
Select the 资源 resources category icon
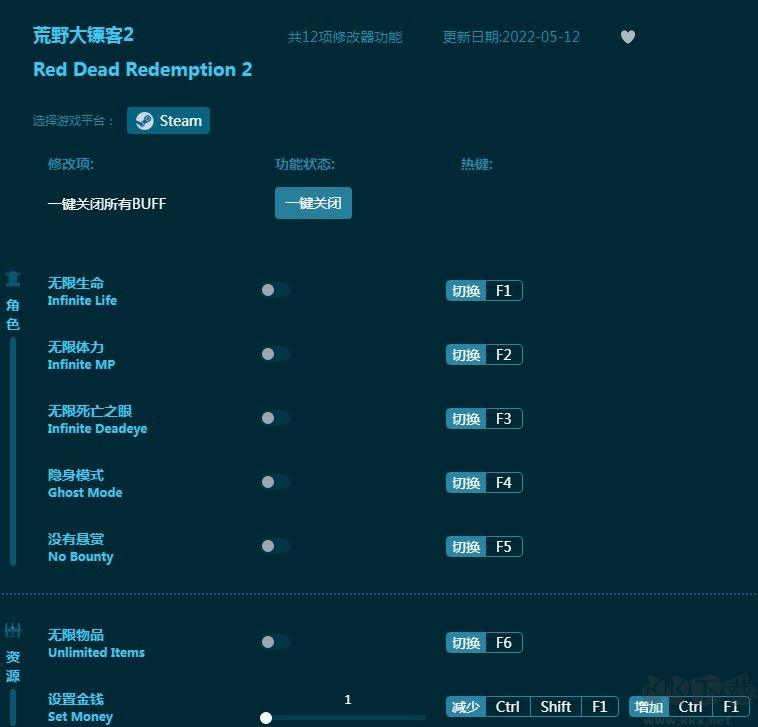click(13, 630)
